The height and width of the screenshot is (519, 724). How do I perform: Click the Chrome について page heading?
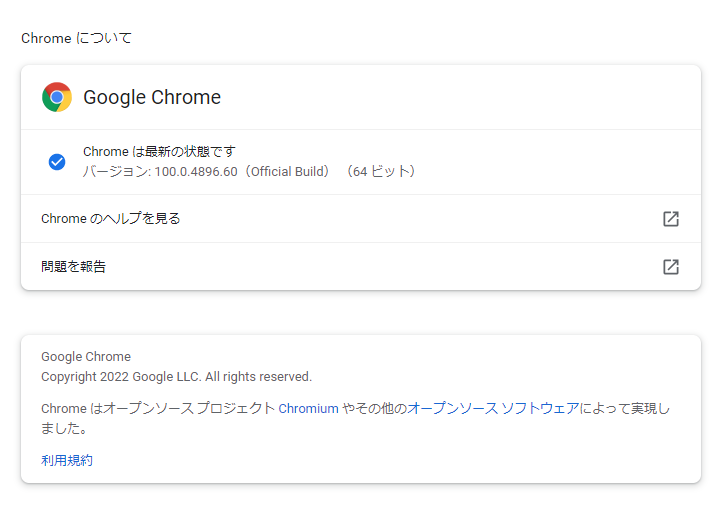click(77, 38)
